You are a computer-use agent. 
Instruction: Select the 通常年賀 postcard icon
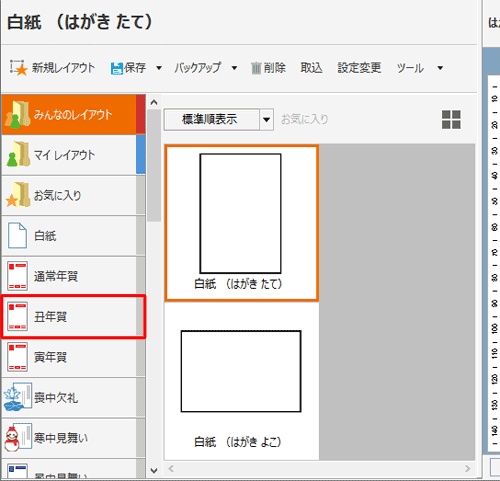(x=17, y=276)
